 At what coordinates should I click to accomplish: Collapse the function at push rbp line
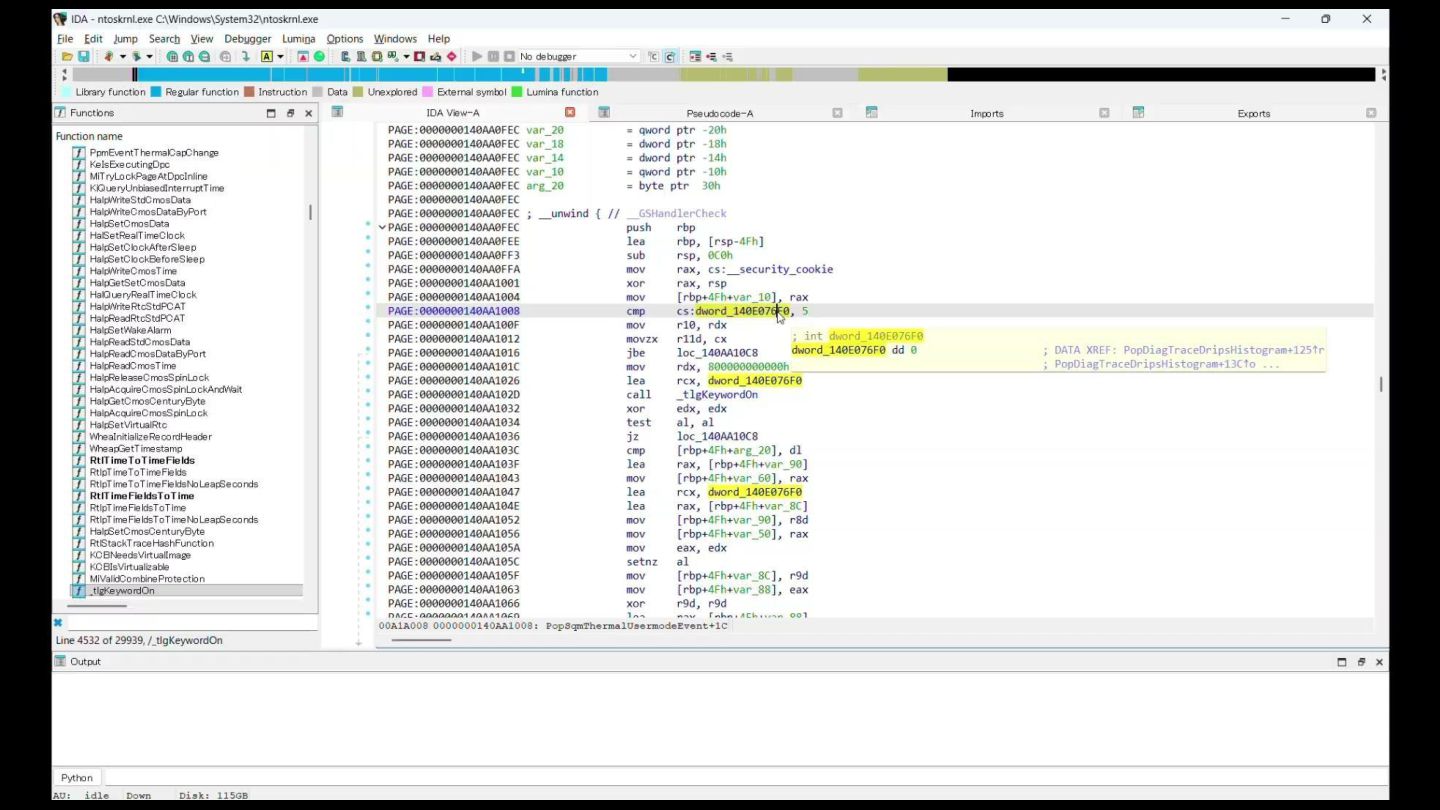382,228
